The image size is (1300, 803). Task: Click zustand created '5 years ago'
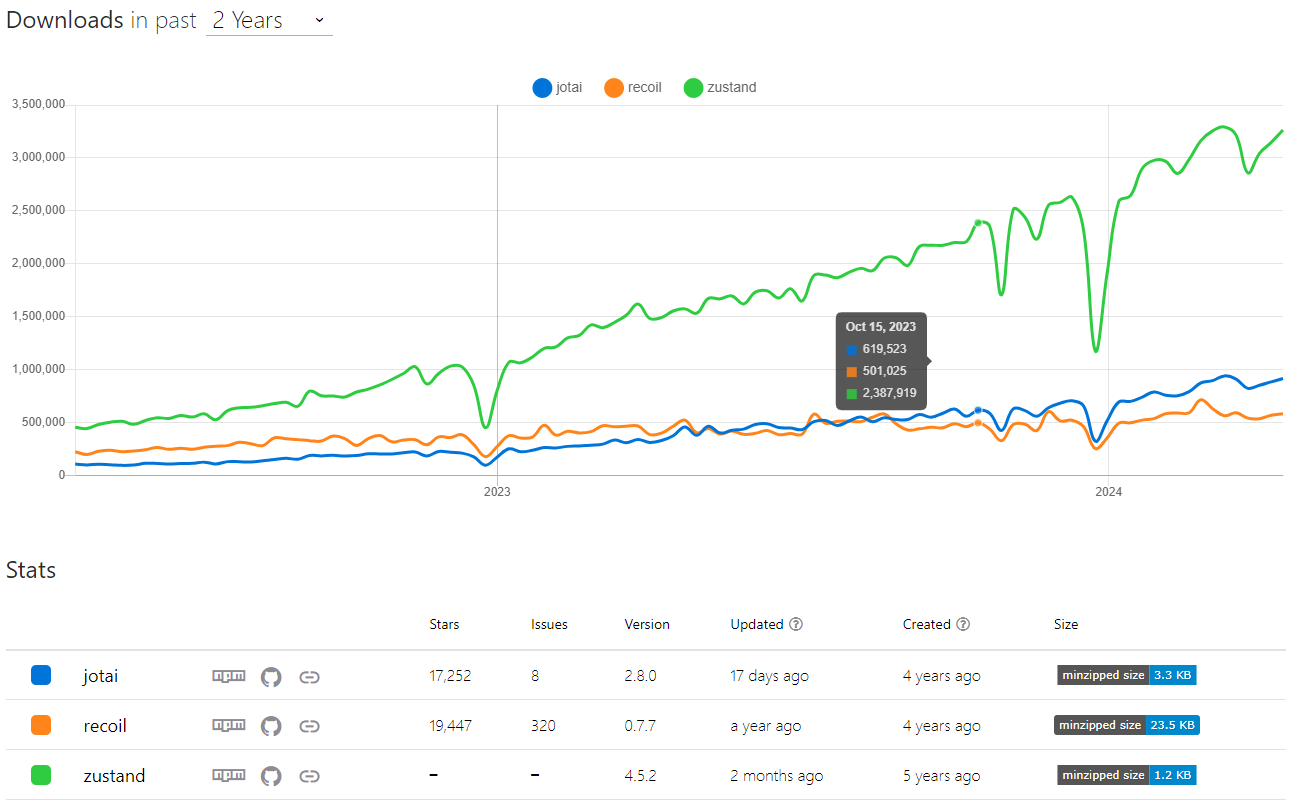click(x=941, y=776)
